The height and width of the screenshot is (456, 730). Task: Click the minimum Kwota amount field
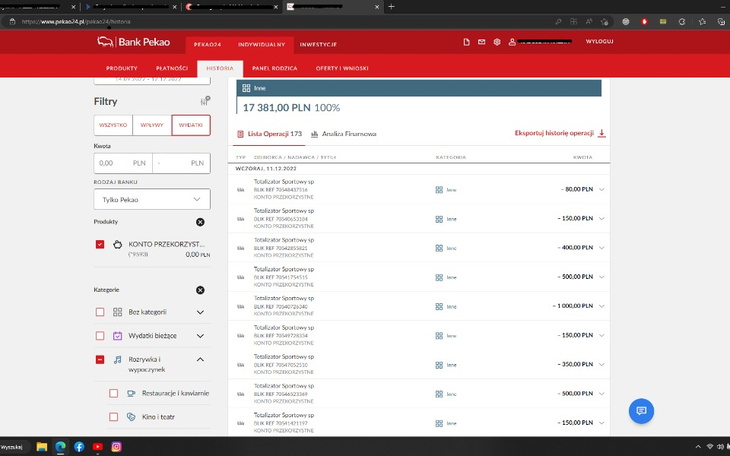122,162
